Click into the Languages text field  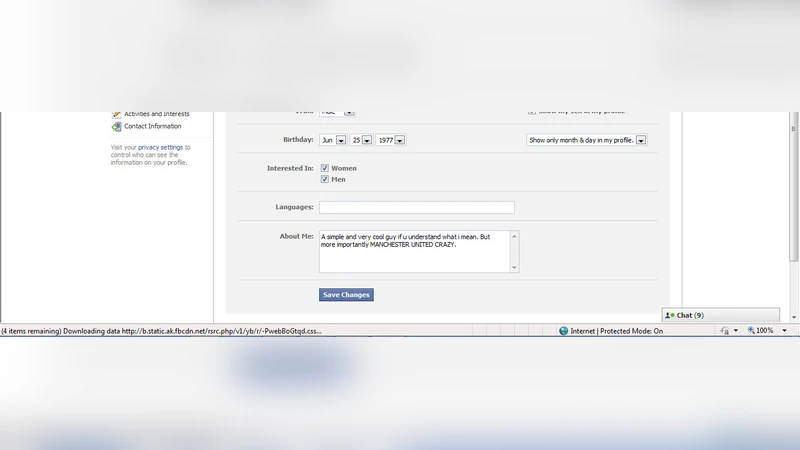416,207
